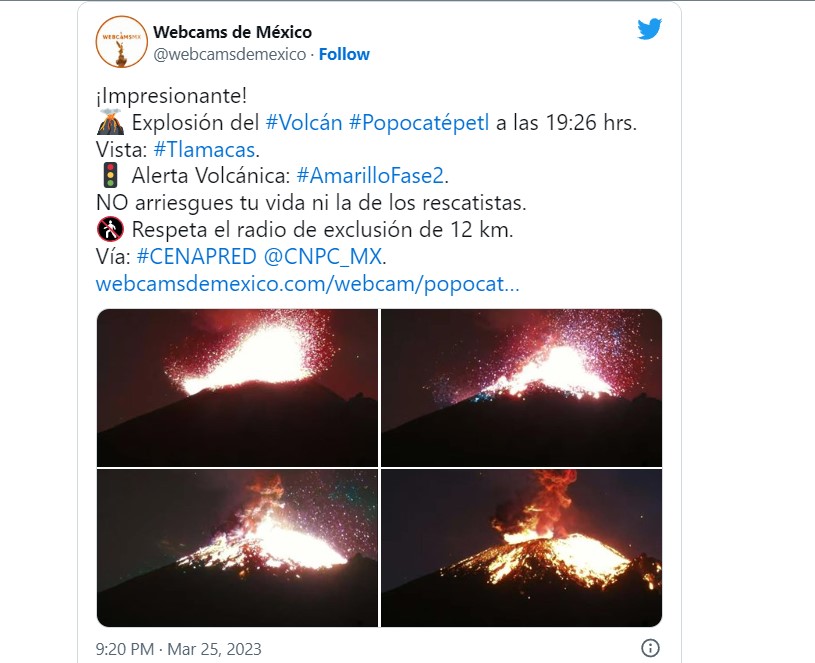
Task: View the bottom-right lava flow photo
Action: [521, 548]
